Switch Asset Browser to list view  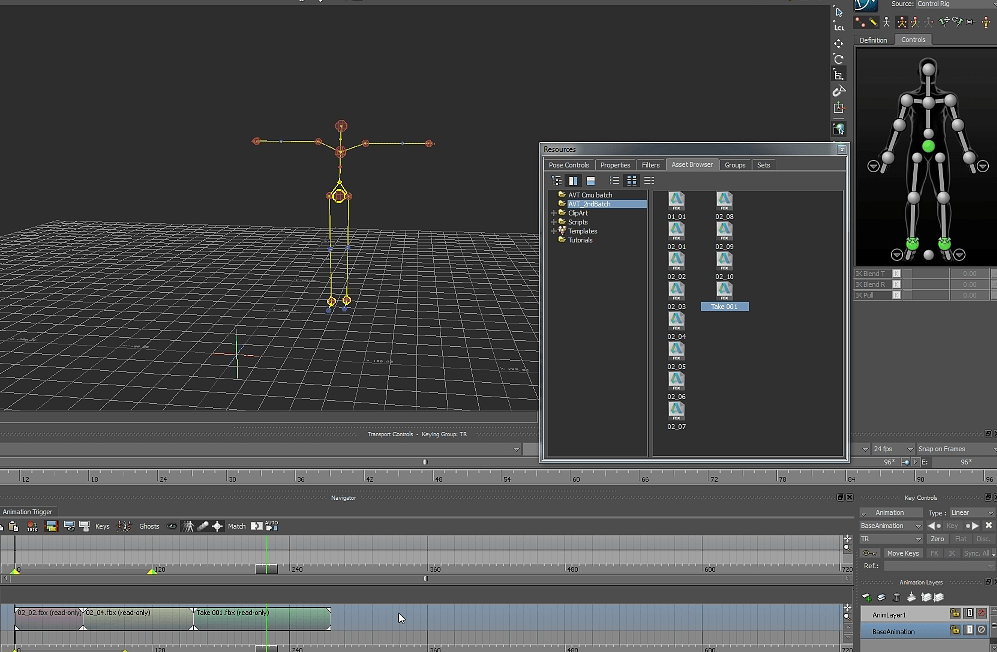click(615, 180)
